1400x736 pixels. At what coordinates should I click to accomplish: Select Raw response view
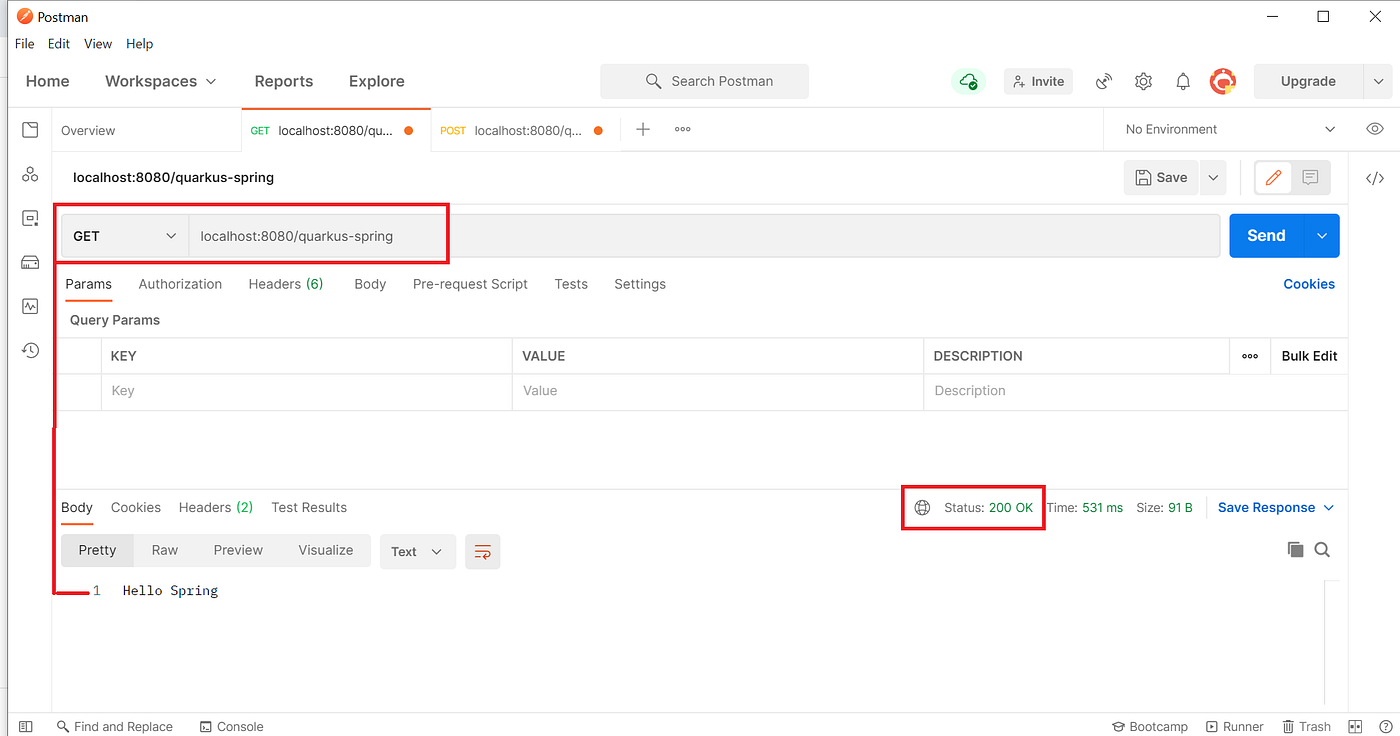click(165, 550)
